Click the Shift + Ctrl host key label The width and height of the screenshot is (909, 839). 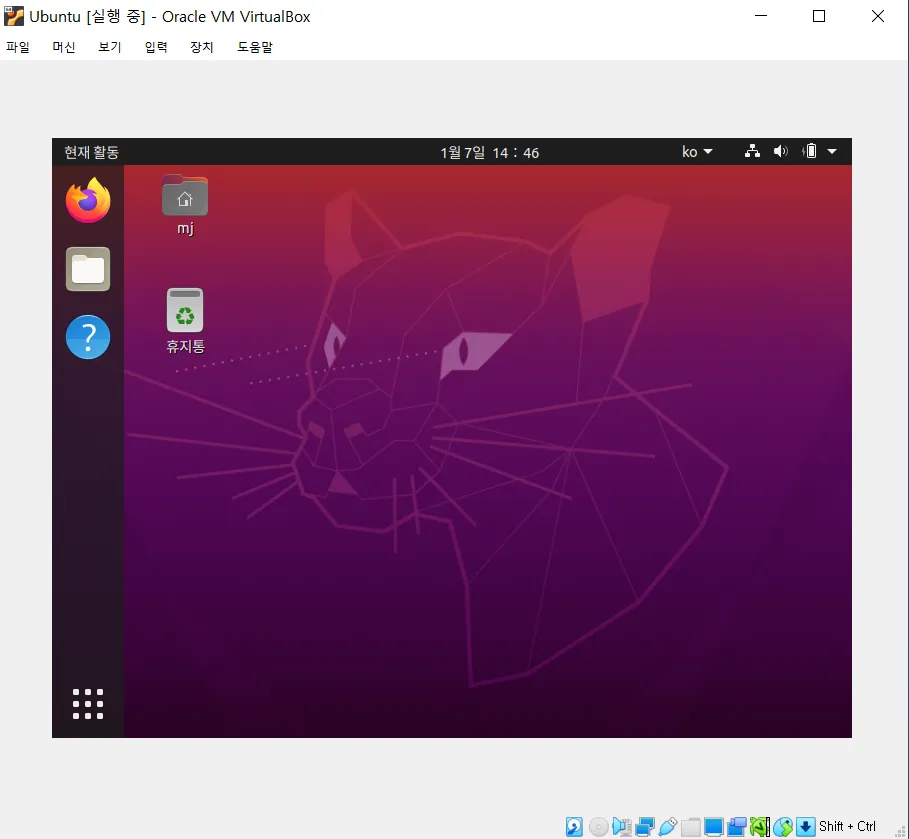[x=847, y=826]
